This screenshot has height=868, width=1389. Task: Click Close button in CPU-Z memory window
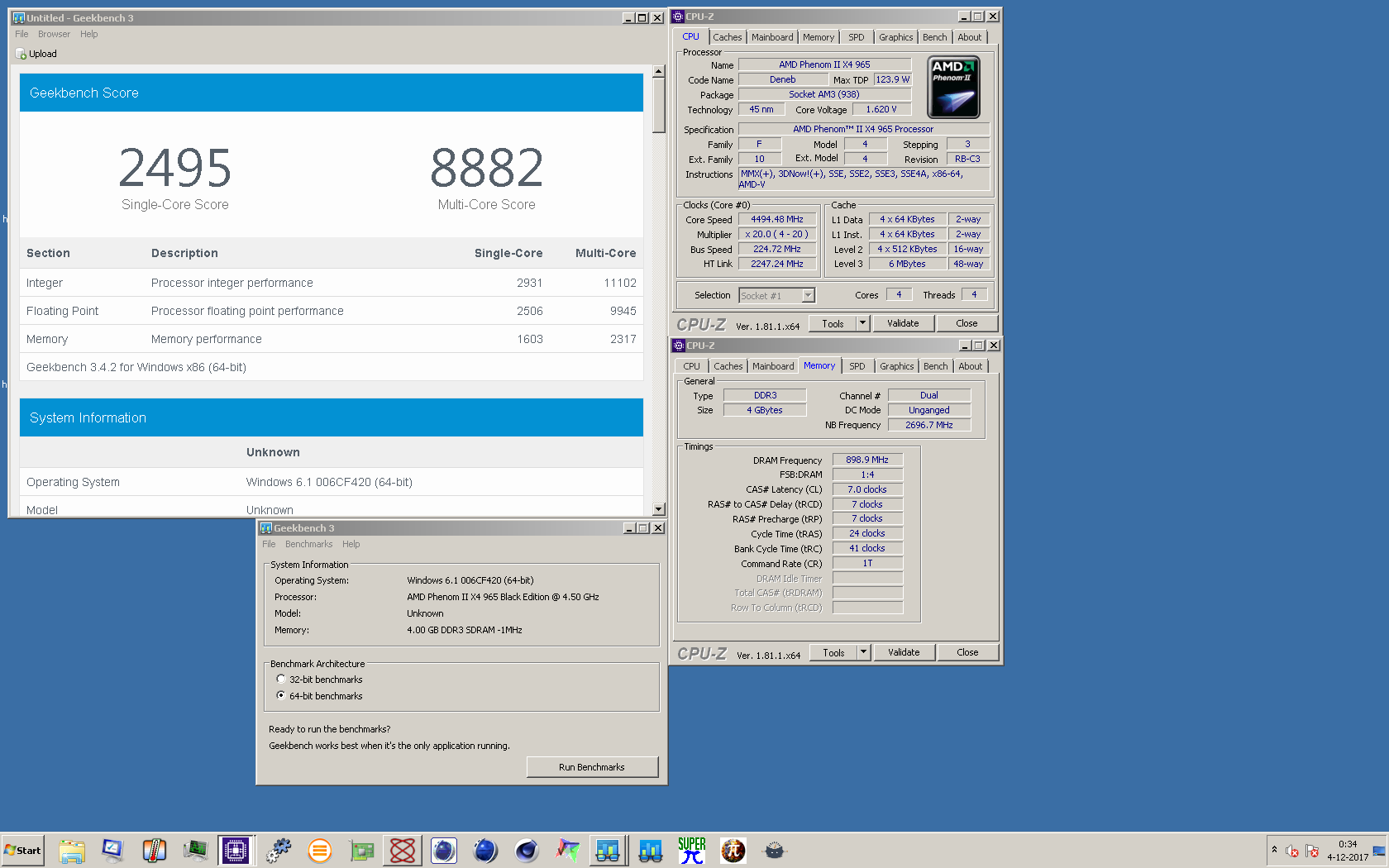(967, 652)
